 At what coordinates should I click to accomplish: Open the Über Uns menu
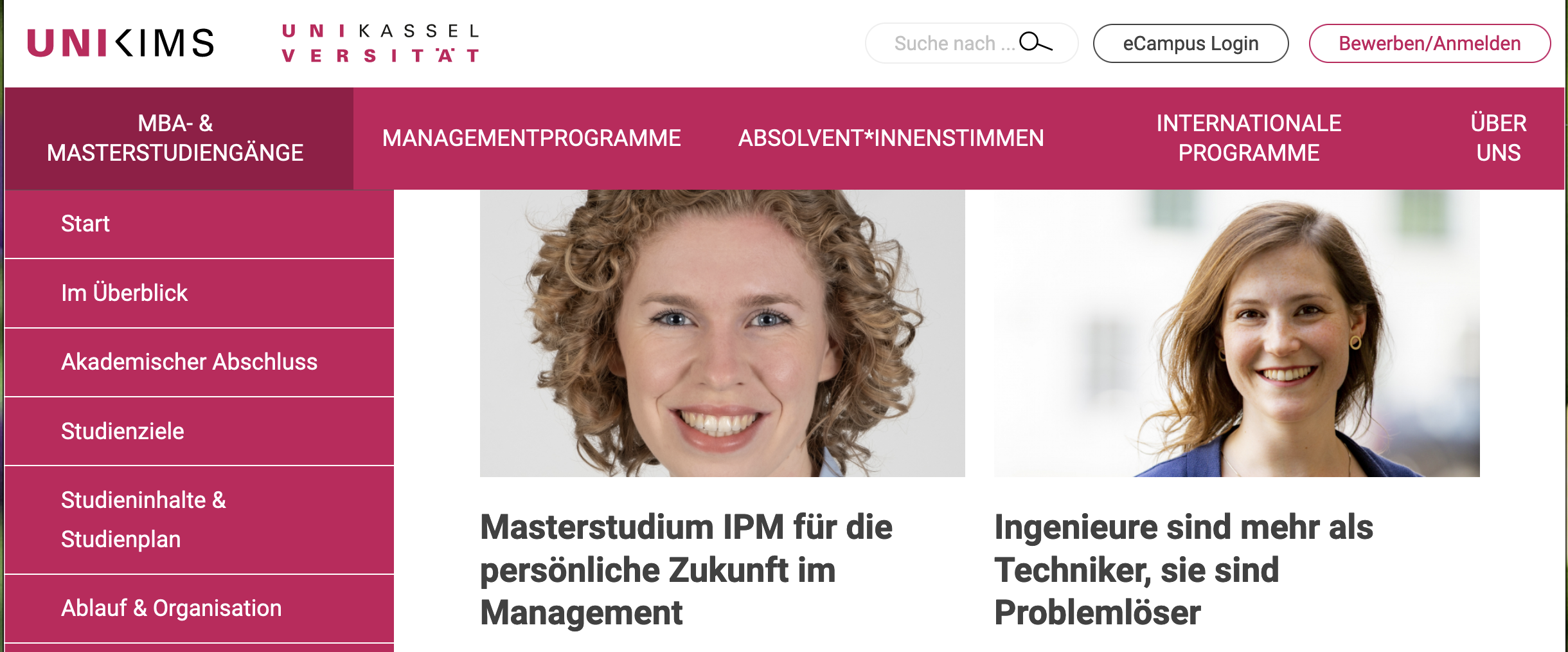pyautogui.click(x=1498, y=138)
